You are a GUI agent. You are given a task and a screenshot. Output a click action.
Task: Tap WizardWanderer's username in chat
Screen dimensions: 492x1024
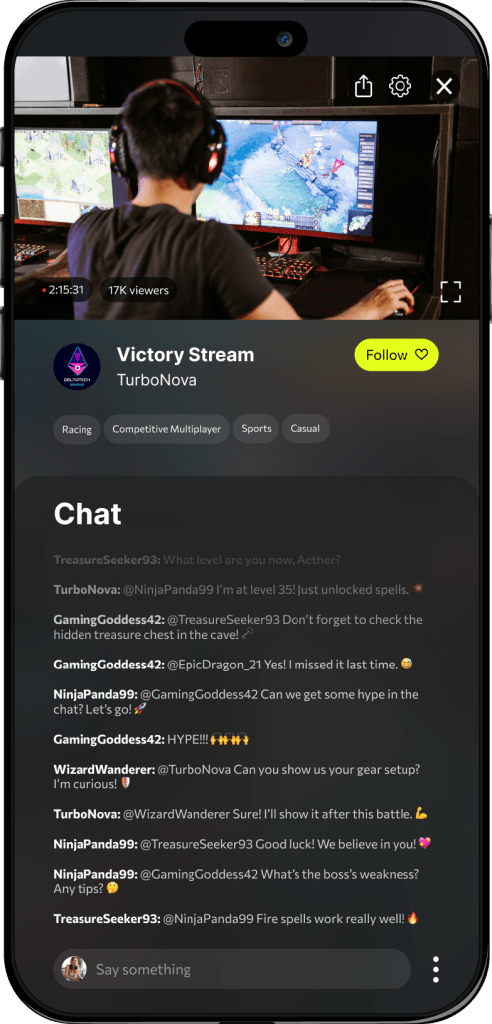pos(105,770)
